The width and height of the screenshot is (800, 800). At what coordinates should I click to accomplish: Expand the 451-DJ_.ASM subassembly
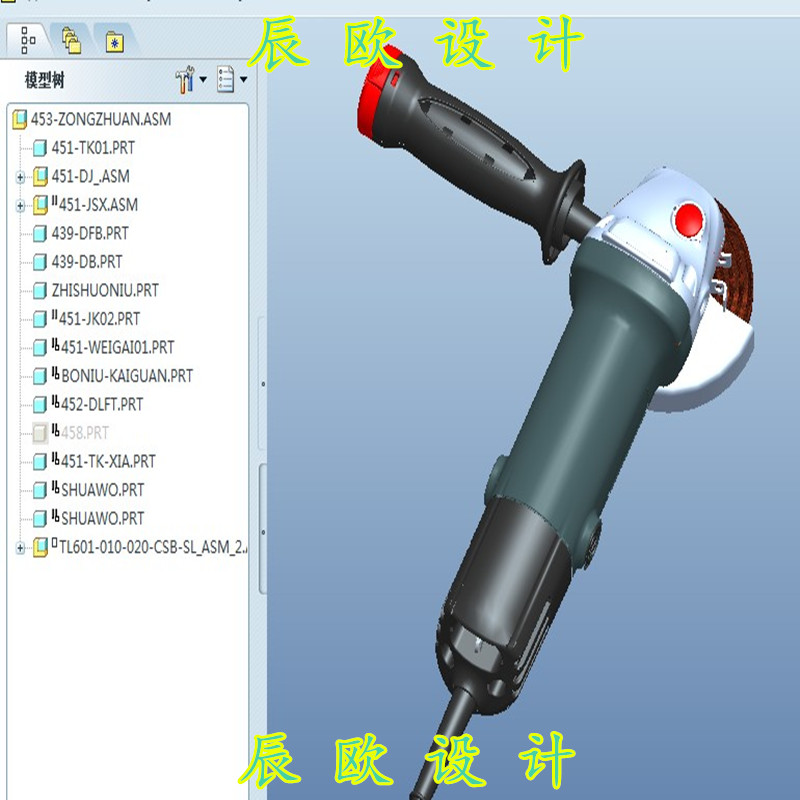coord(20,178)
